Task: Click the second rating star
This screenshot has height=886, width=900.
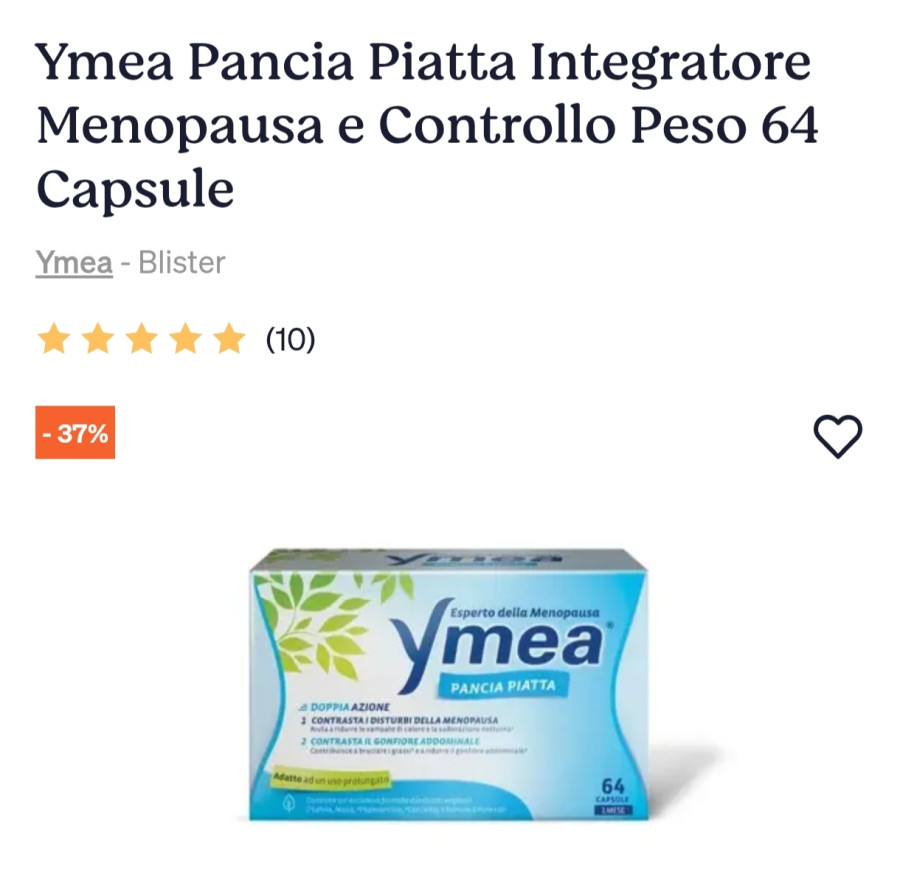Action: click(x=98, y=338)
